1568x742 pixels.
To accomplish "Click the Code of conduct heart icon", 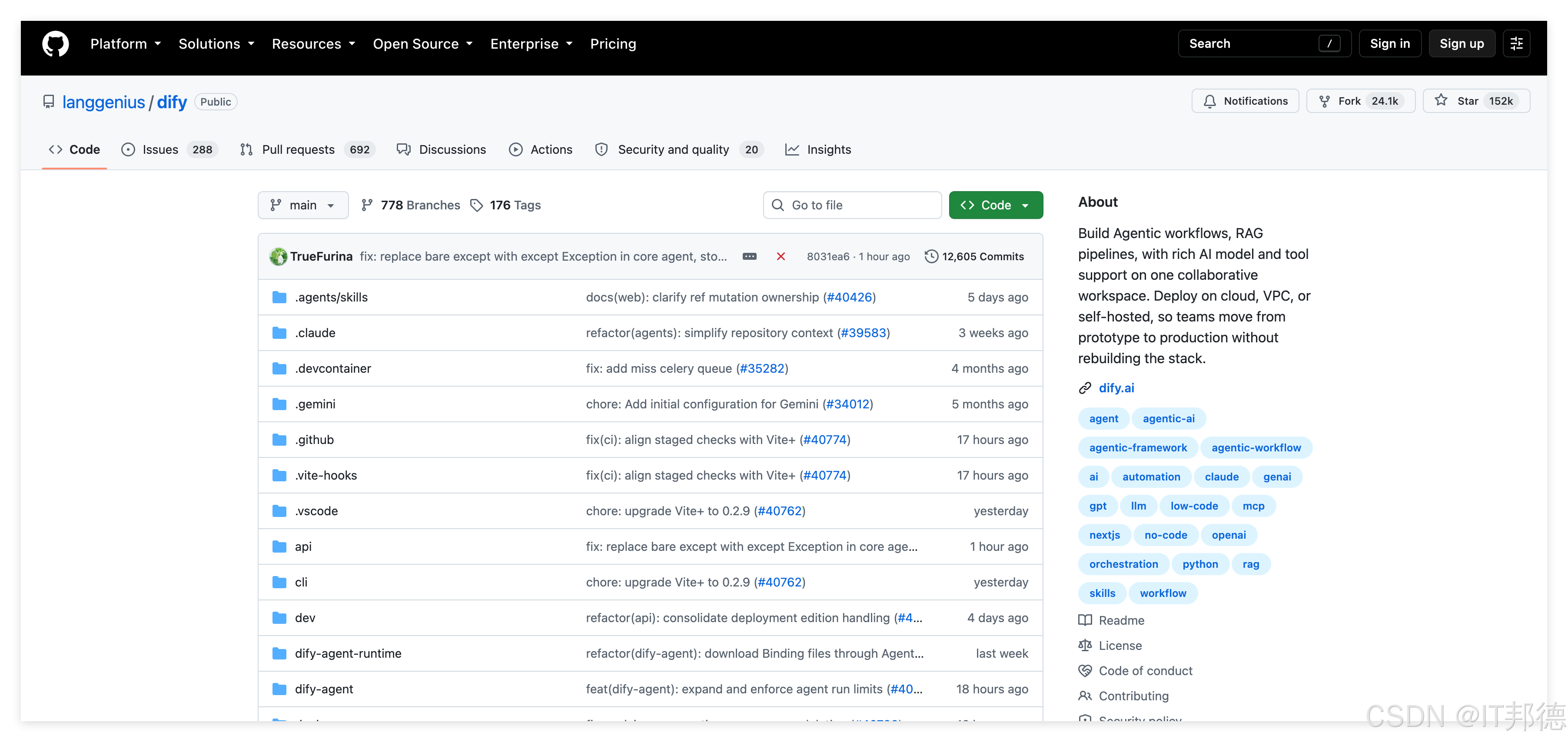I will coord(1085,671).
